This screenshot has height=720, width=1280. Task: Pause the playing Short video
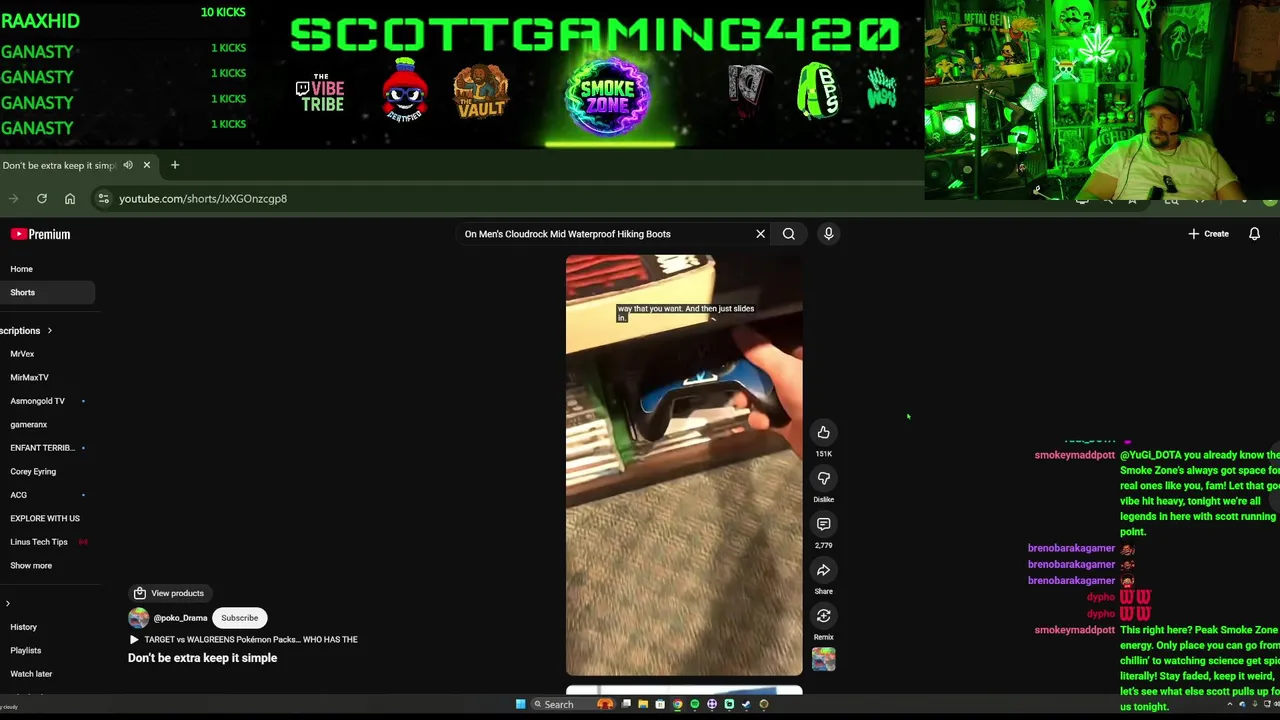[x=684, y=465]
